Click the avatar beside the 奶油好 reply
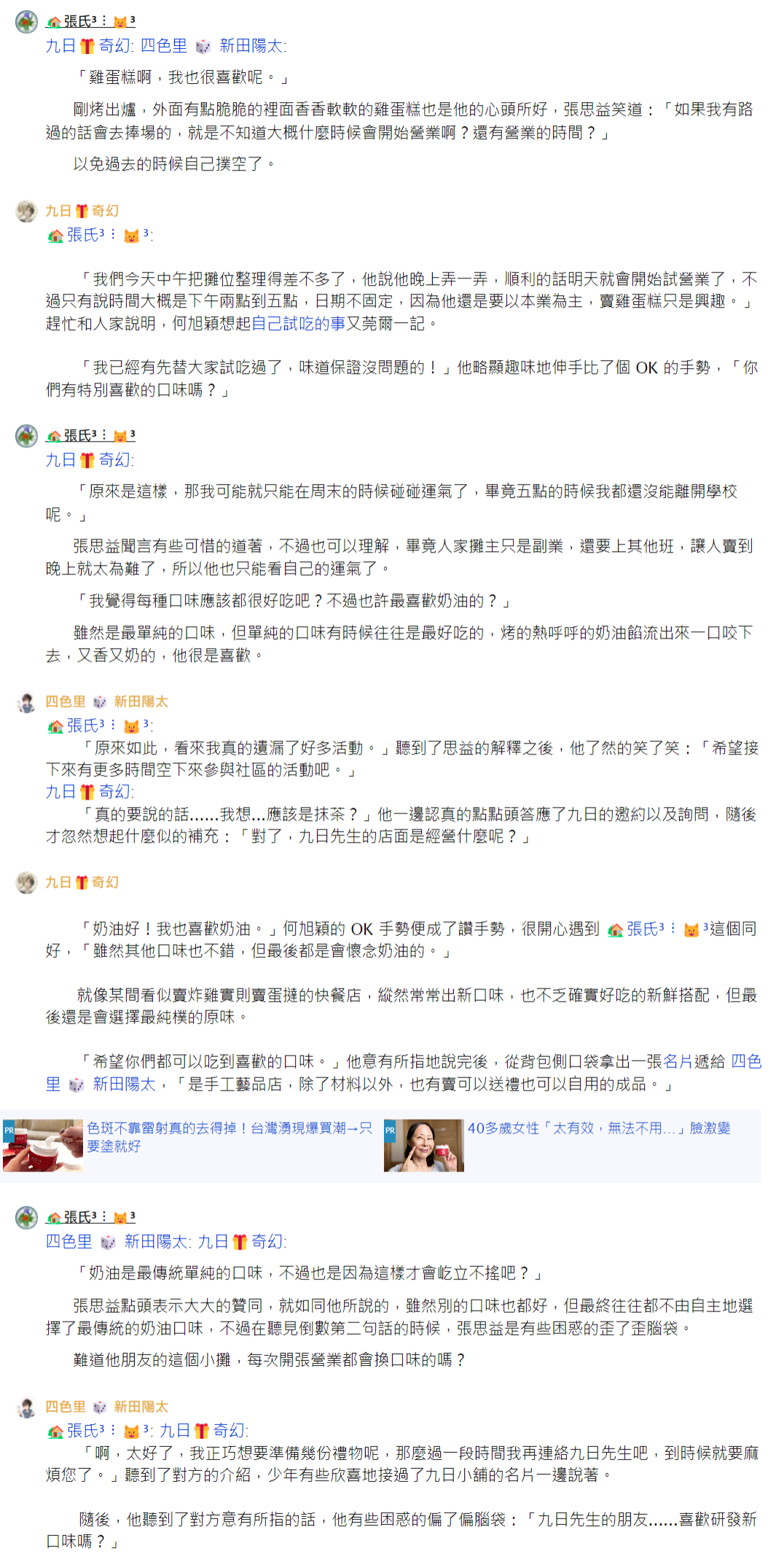 click(x=27, y=883)
